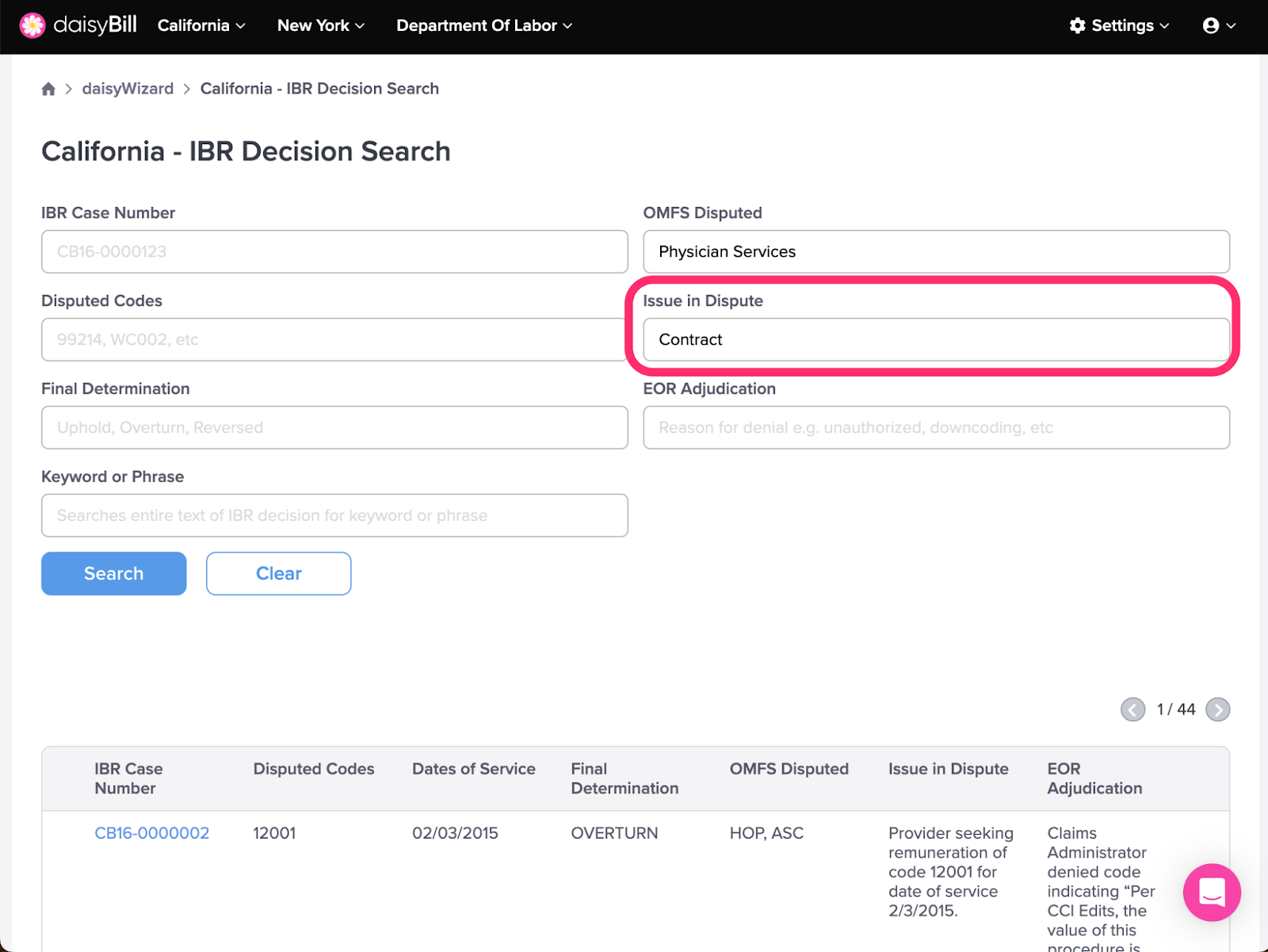Open the chat support bubble
Screen dimensions: 1268x952
click(1212, 893)
